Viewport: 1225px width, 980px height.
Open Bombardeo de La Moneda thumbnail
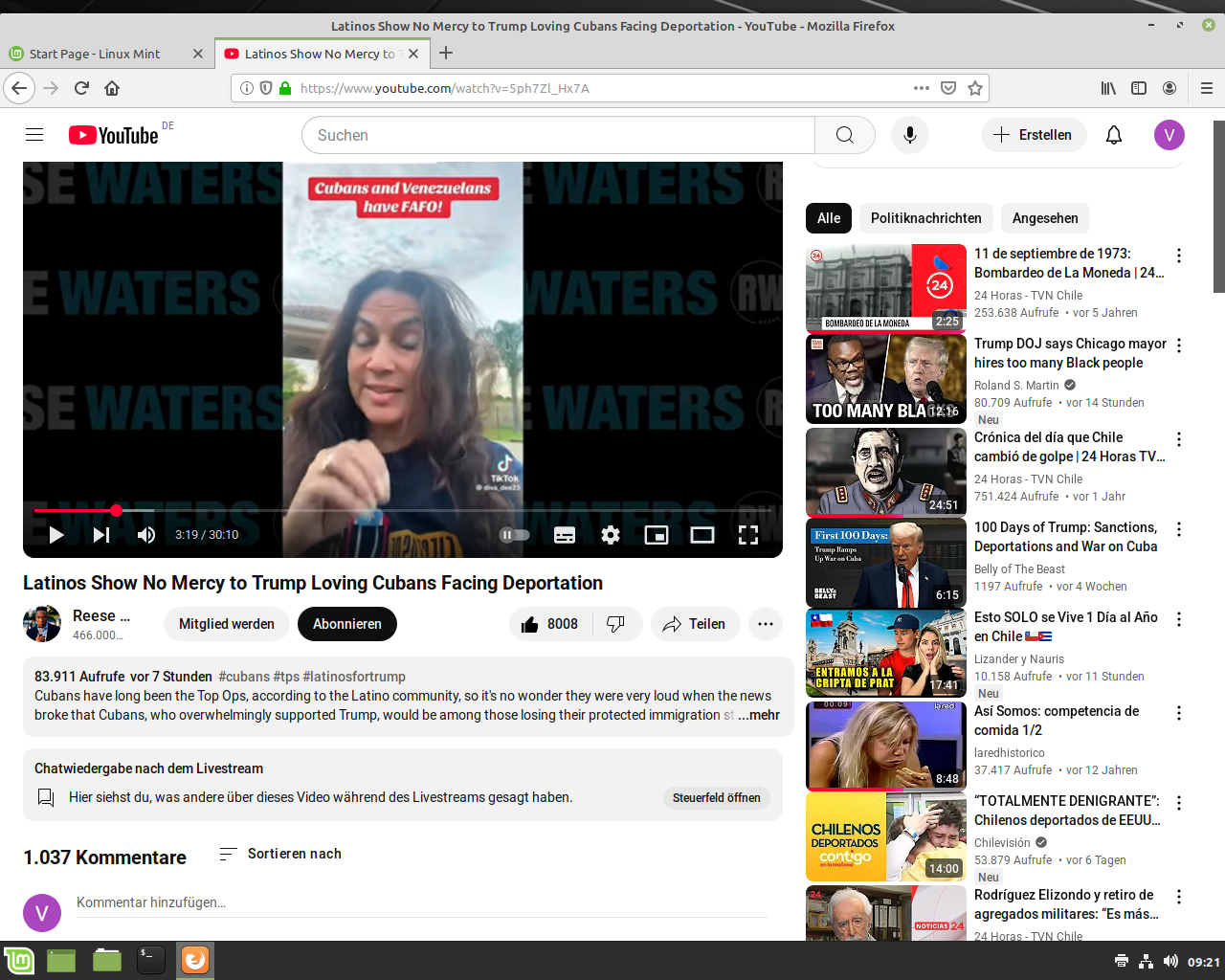coord(886,289)
